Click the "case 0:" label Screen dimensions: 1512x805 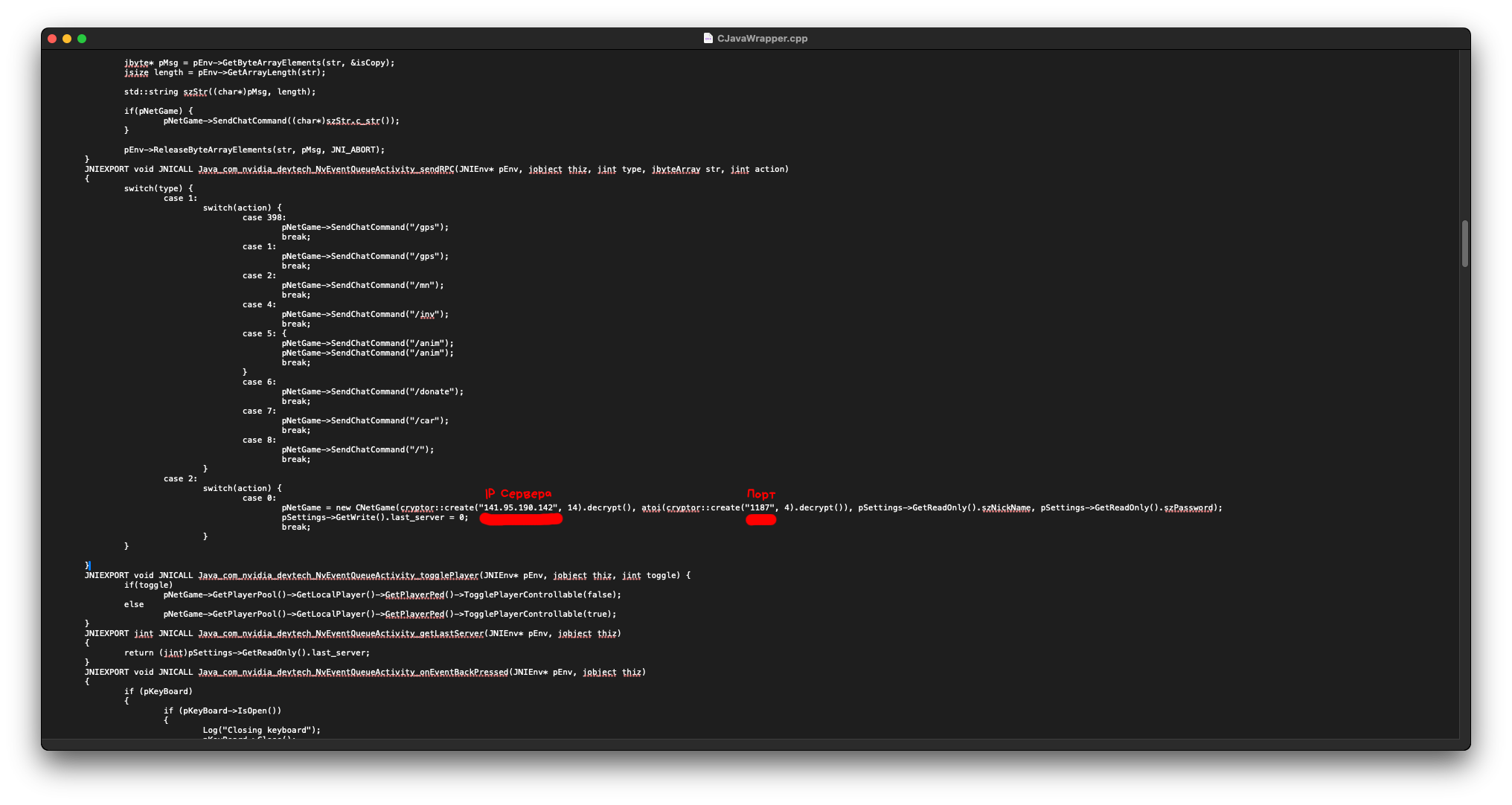point(259,498)
